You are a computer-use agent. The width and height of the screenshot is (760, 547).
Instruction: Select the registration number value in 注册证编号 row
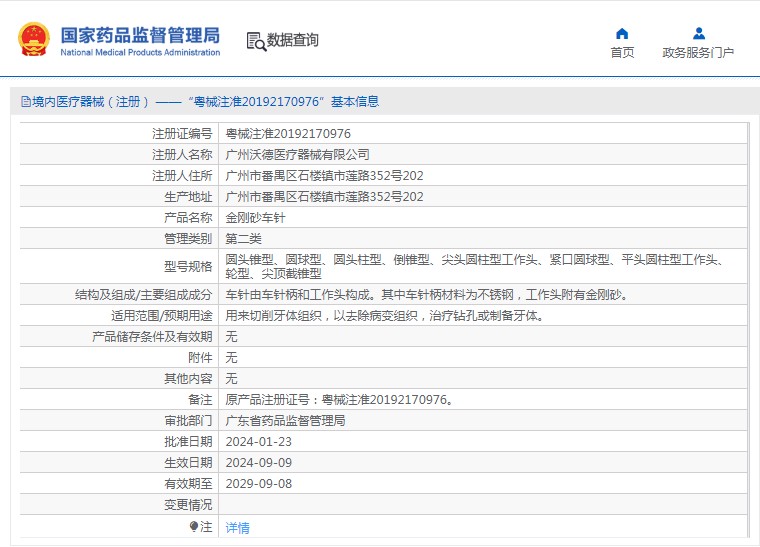[288, 133]
